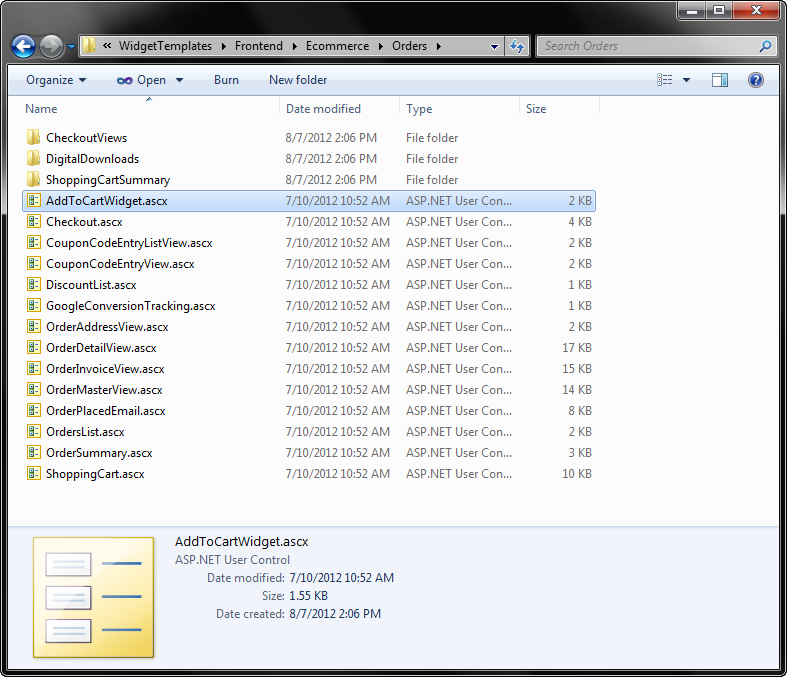Viewport: 787px width, 677px height.
Task: Click the New folder button
Action: 298,80
